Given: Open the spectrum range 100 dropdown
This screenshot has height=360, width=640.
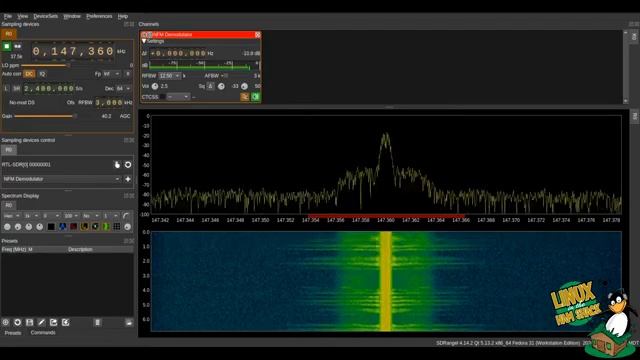Looking at the screenshot, I should [71, 216].
